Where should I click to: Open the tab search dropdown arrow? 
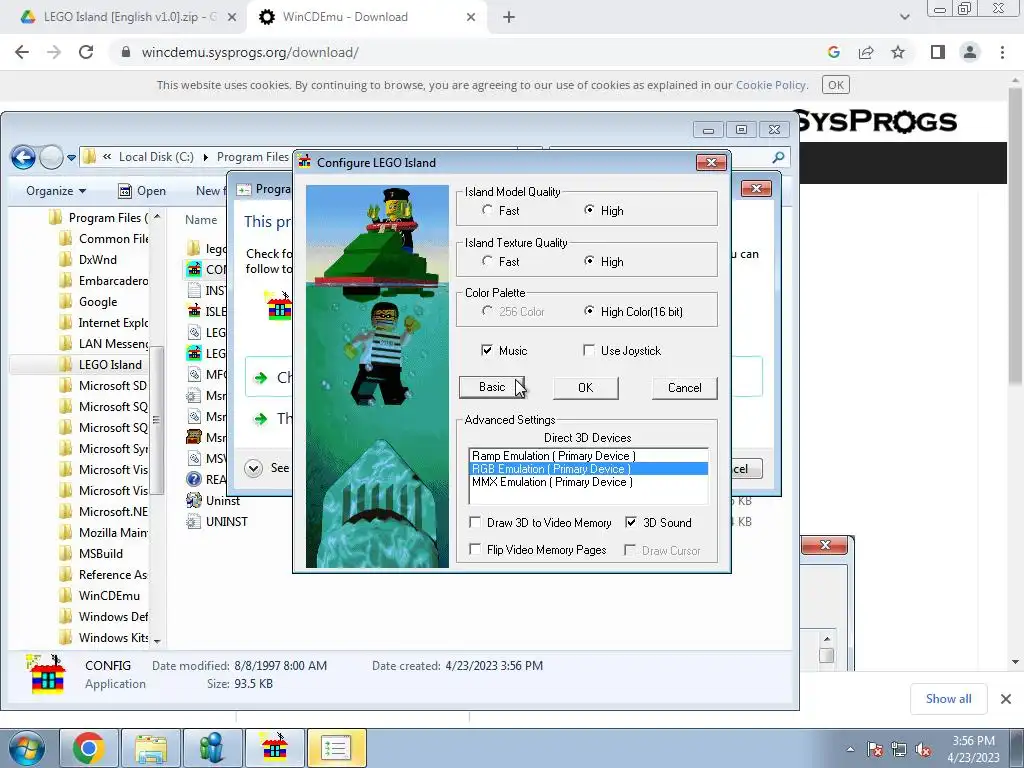[904, 17]
